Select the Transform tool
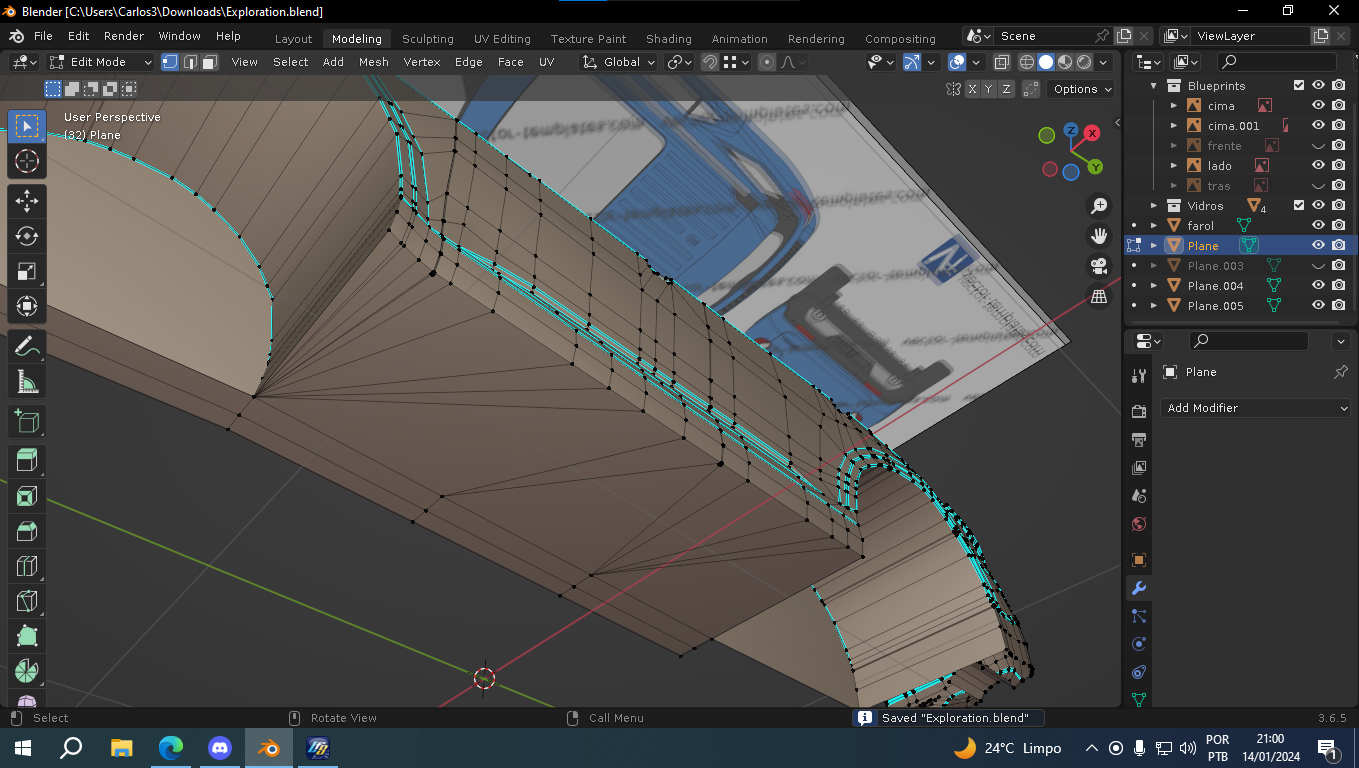This screenshot has width=1359, height=768. tap(27, 306)
